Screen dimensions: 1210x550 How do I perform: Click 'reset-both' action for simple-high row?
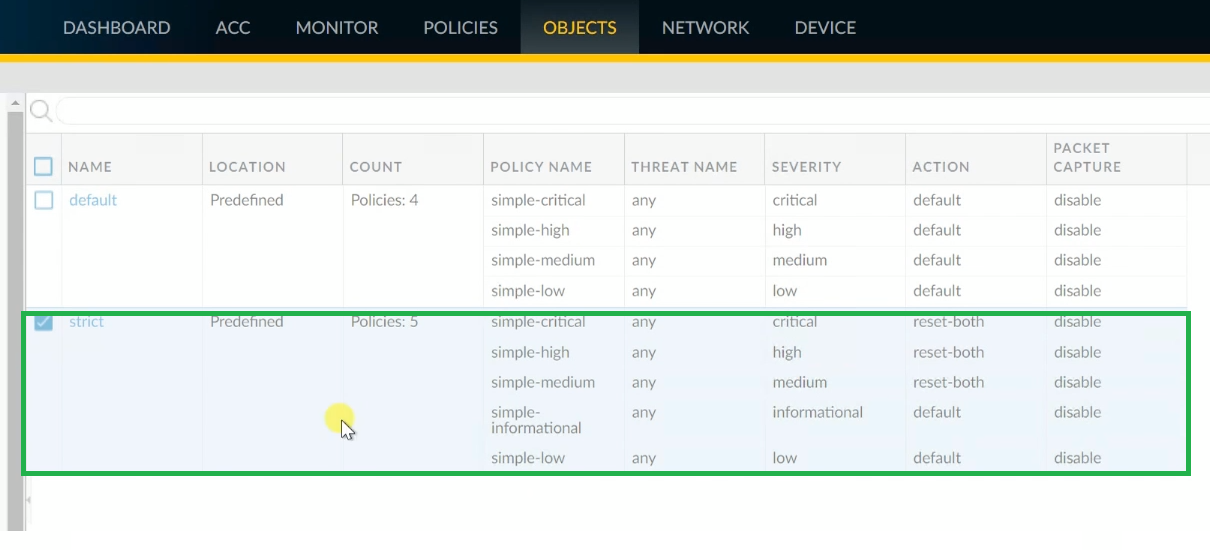point(948,352)
